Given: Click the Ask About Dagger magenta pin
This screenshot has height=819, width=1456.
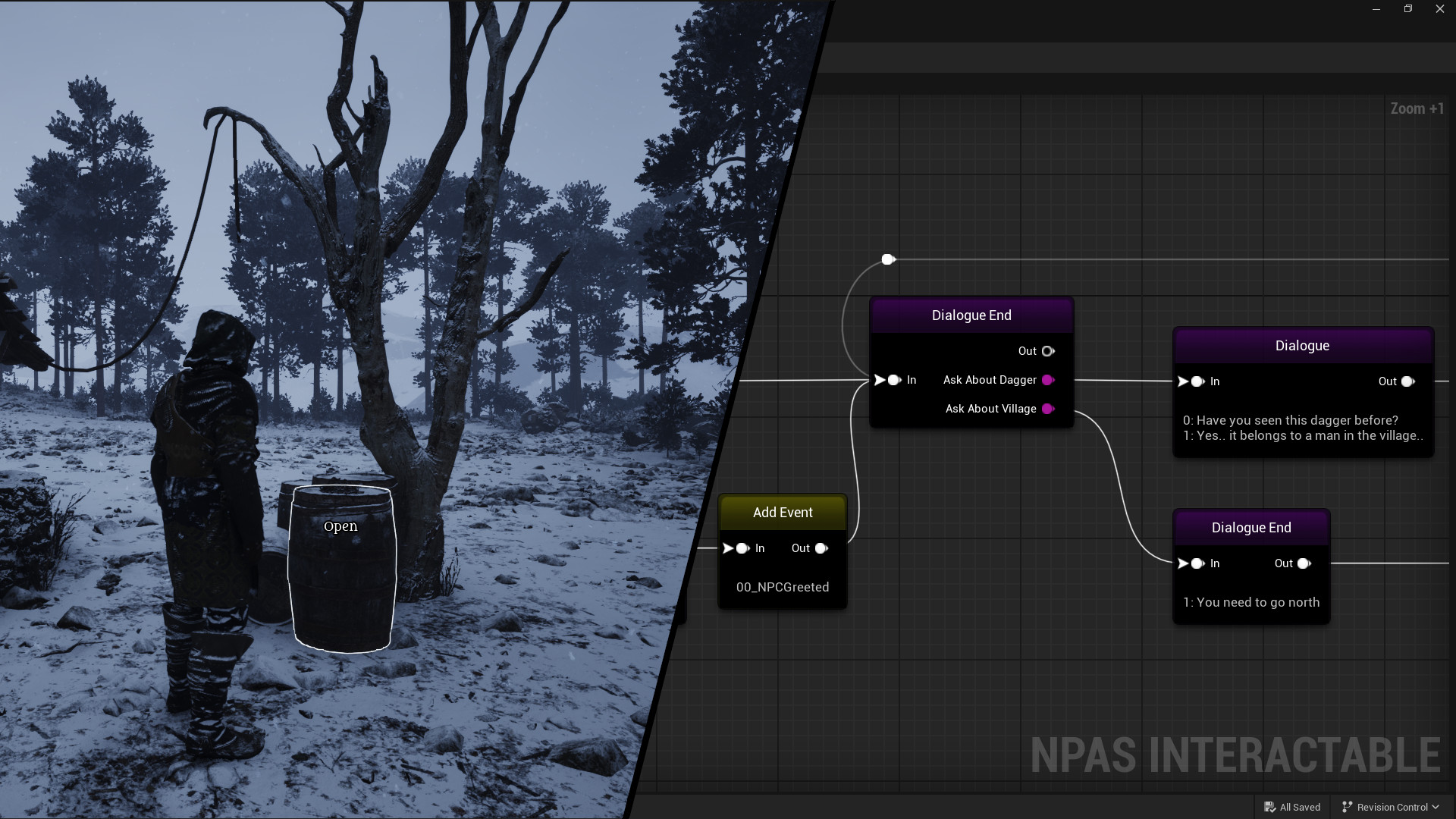Looking at the screenshot, I should [1048, 380].
